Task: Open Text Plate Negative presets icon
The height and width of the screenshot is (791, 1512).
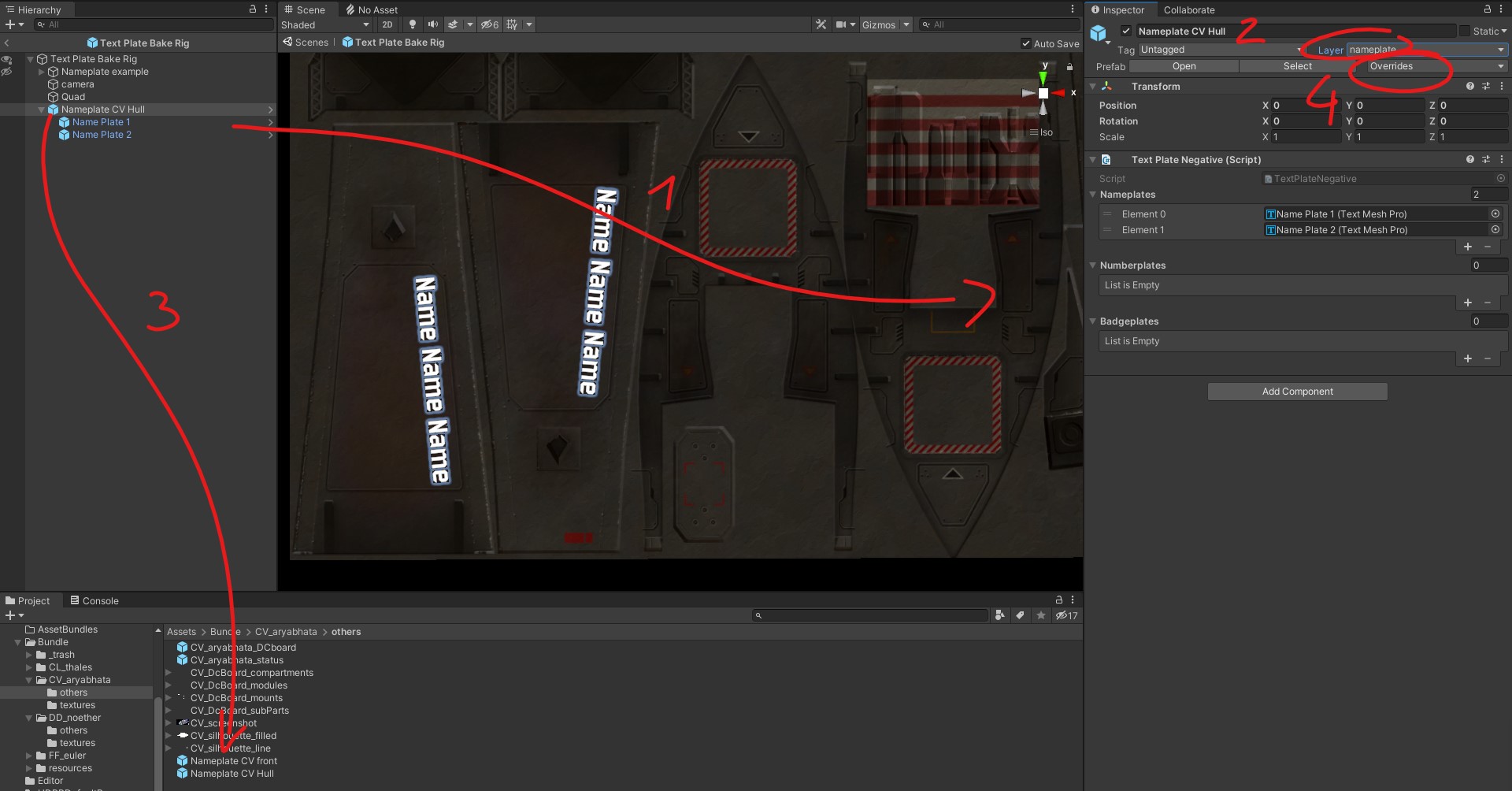Action: [1486, 159]
